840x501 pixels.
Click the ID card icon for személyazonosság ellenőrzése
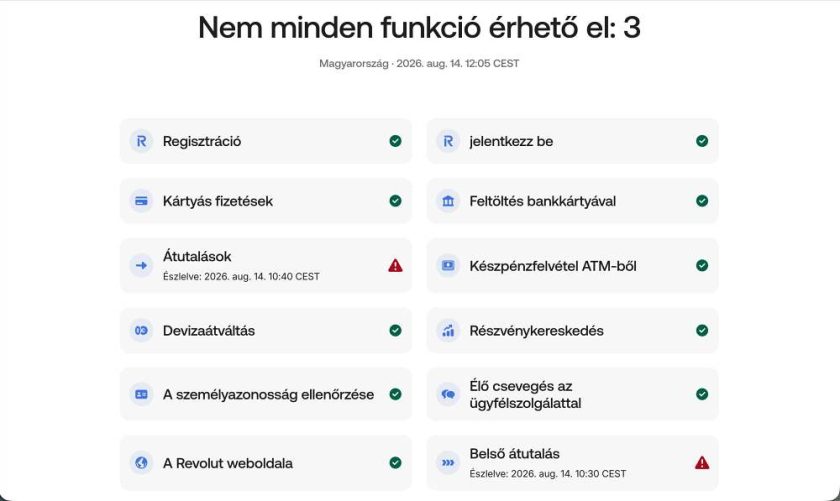(x=141, y=394)
